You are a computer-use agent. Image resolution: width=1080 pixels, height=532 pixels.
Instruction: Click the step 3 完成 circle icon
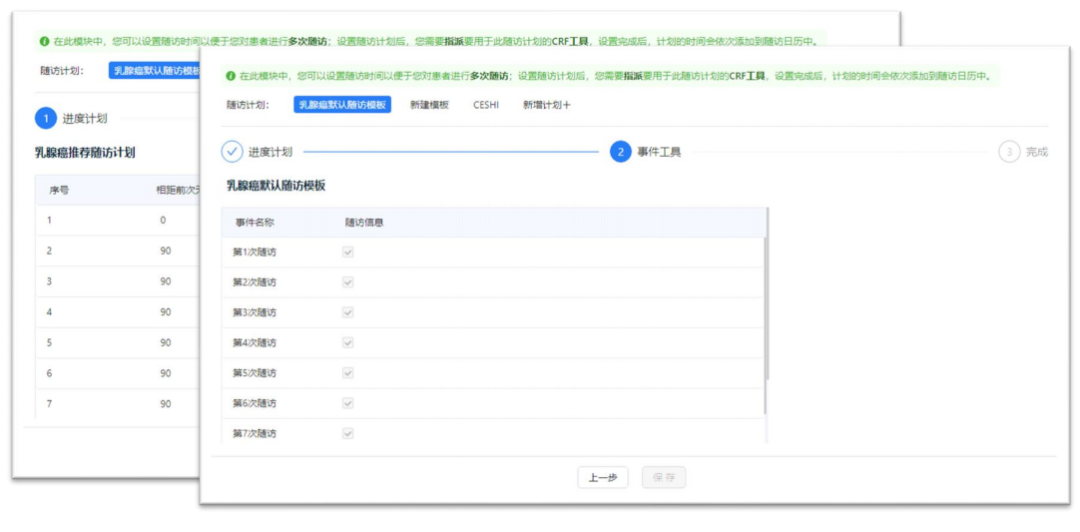(x=1009, y=152)
